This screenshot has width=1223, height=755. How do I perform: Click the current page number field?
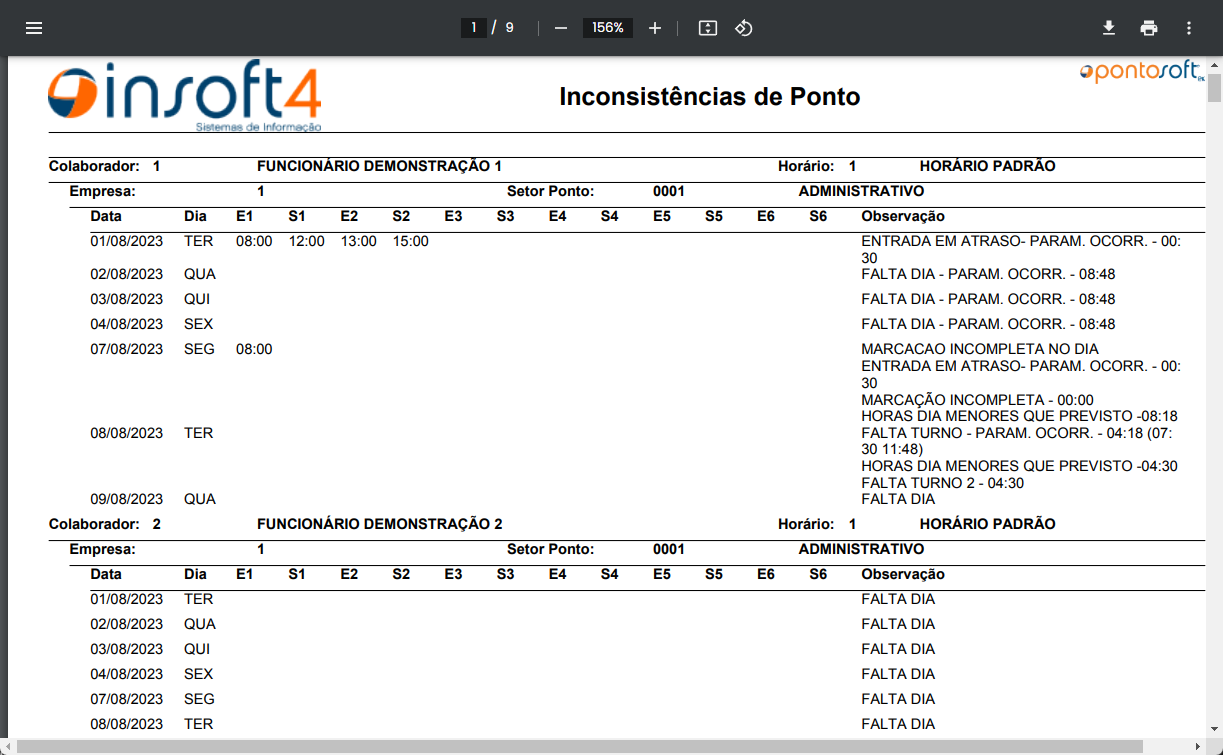pos(474,28)
